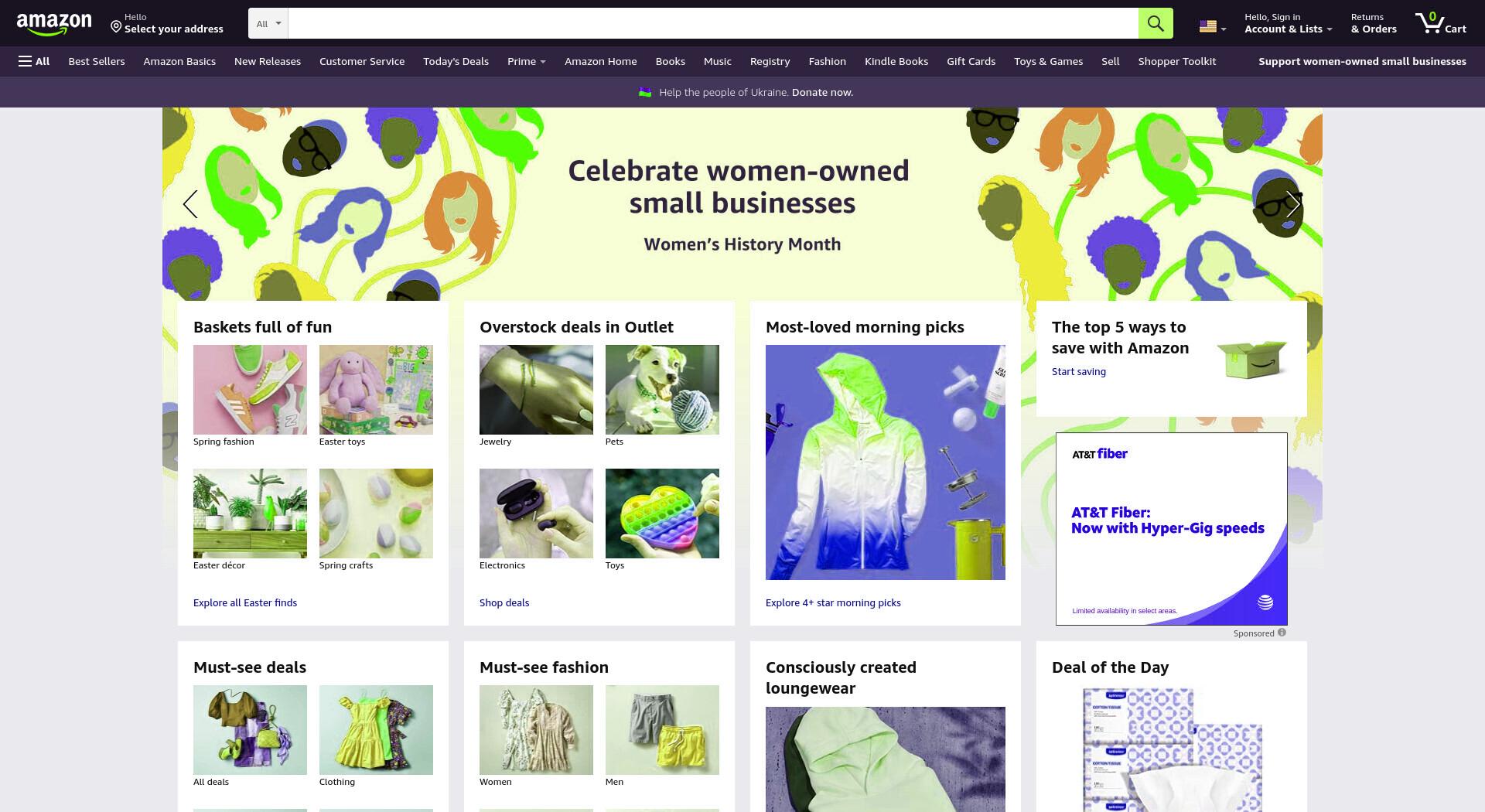1485x812 pixels.
Task: Open the All search category dropdown
Action: click(x=268, y=23)
